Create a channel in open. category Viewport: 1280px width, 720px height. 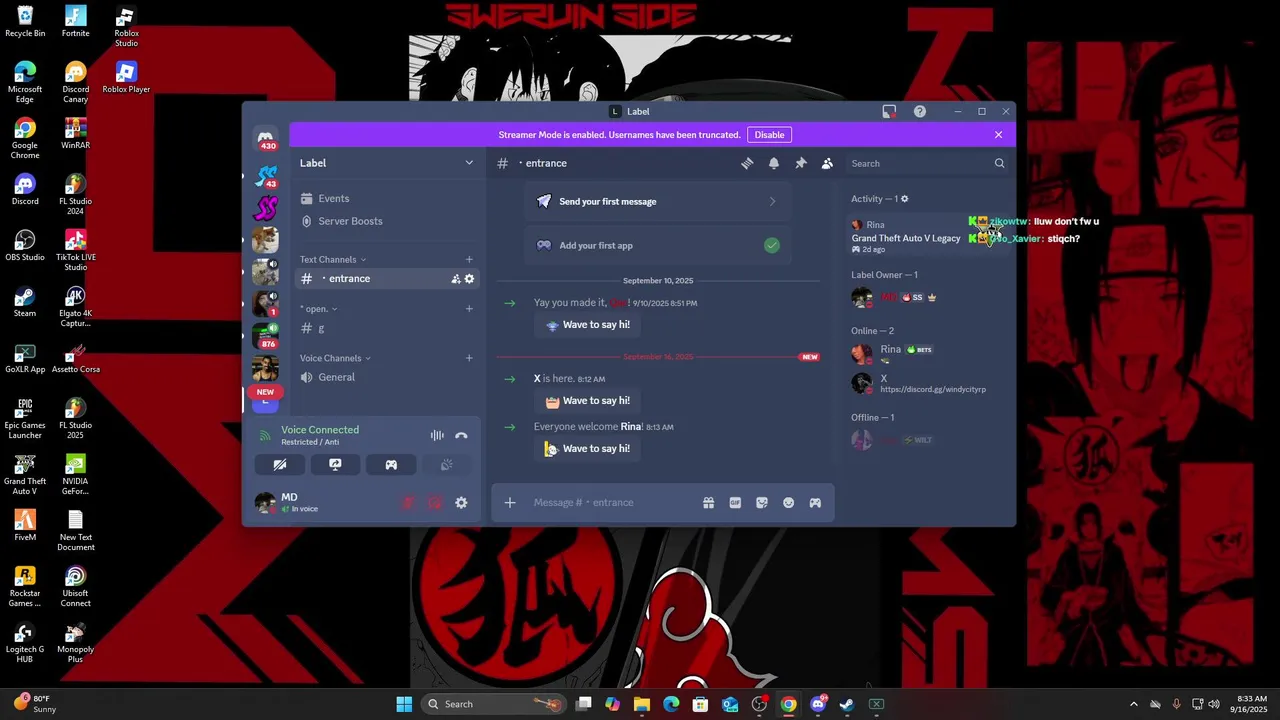[469, 309]
